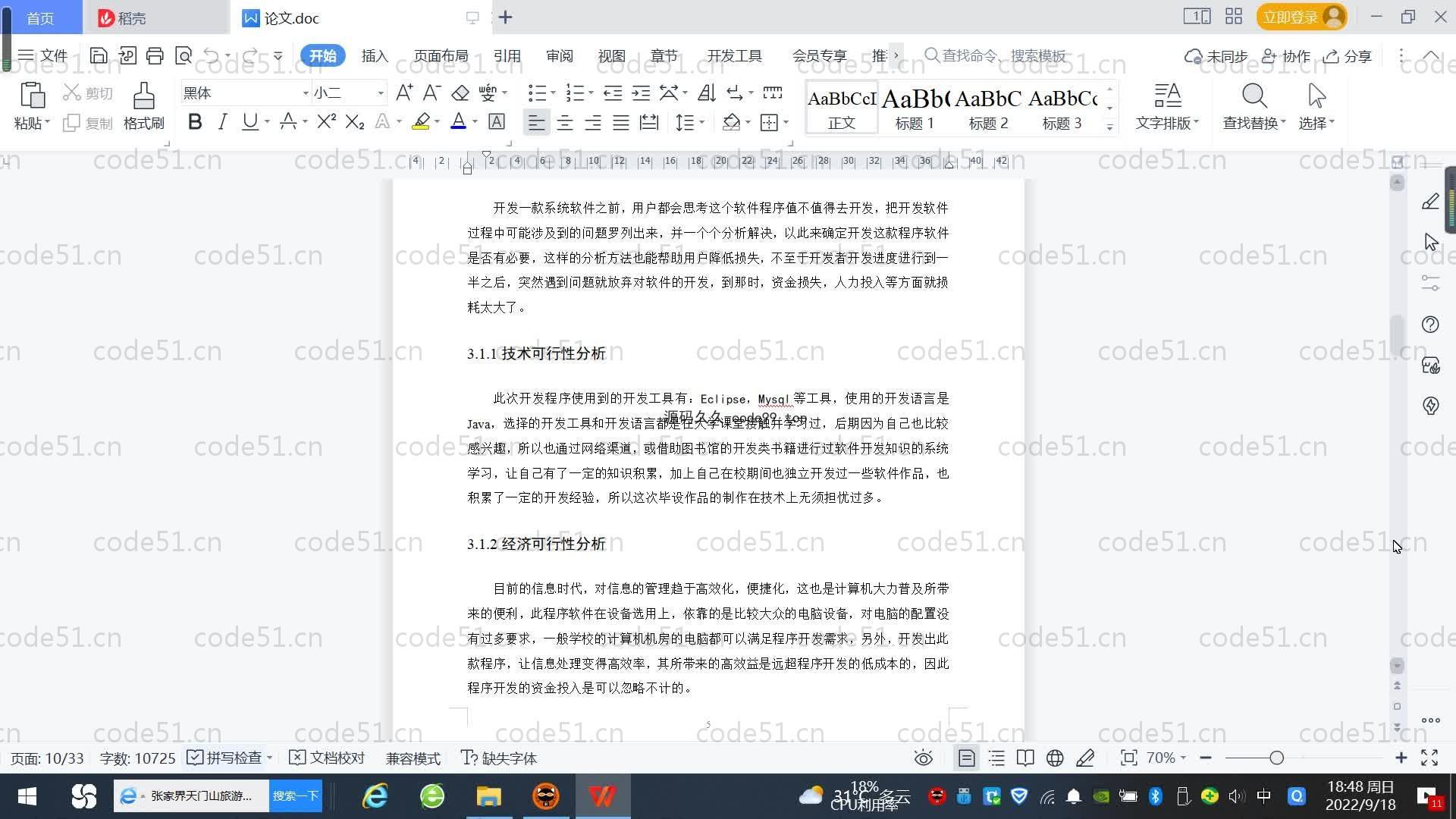Toggle spell check in status bar
Viewport: 1456px width, 819px height.
(228, 758)
